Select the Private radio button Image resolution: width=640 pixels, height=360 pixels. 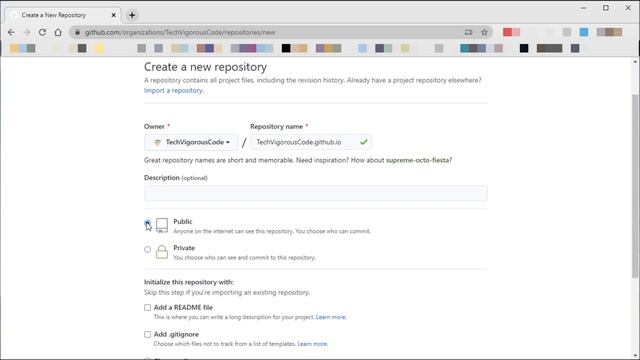(147, 249)
